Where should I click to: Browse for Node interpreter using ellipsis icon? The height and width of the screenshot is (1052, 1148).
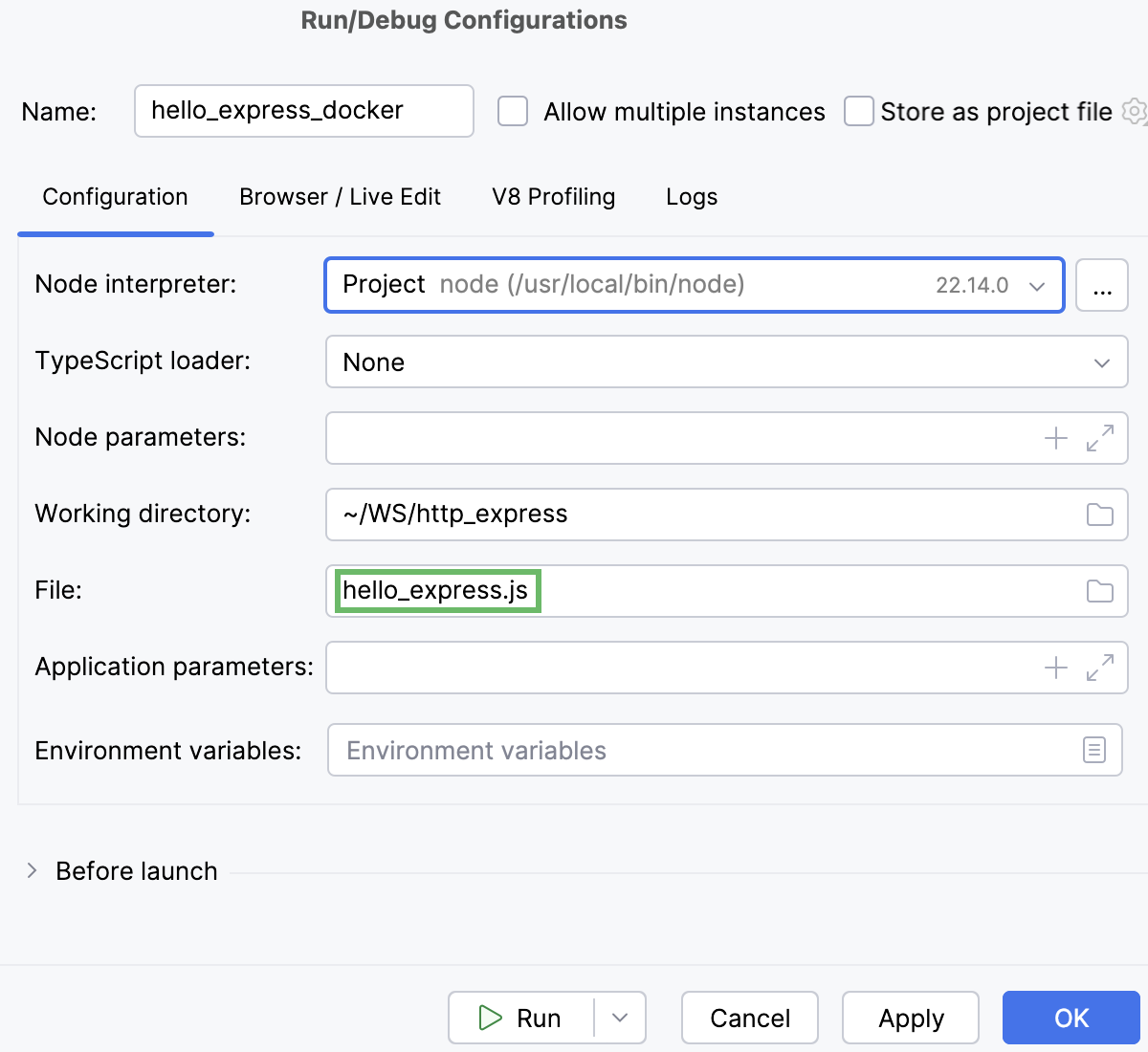click(x=1101, y=284)
